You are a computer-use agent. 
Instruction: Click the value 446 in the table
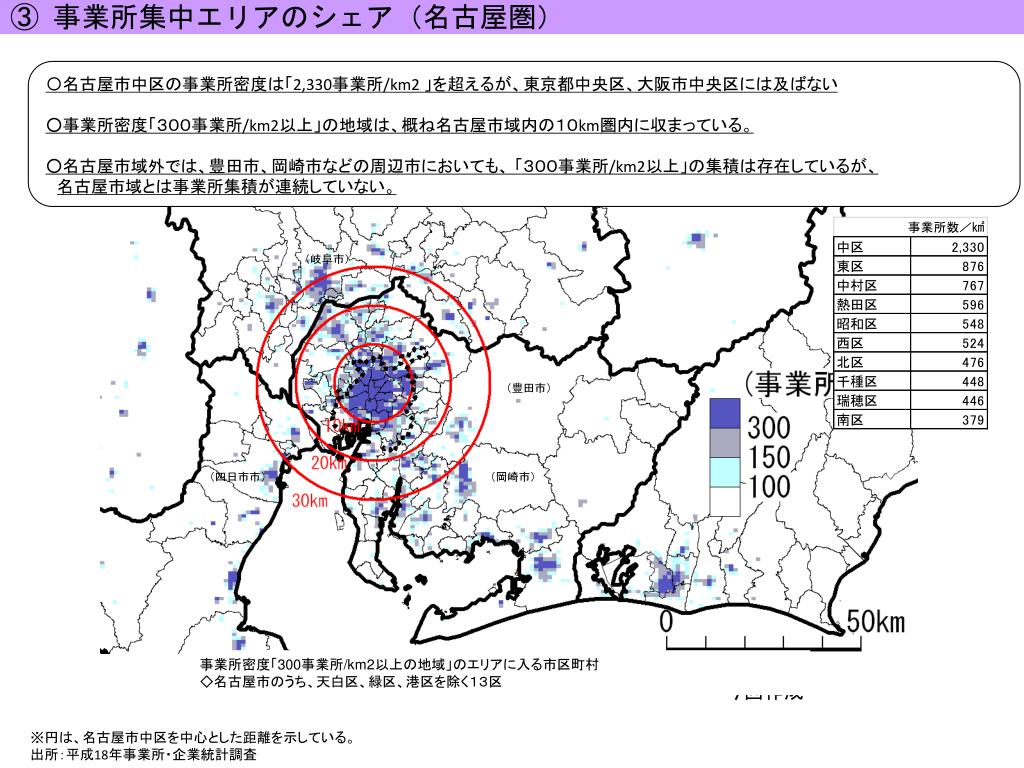tap(973, 401)
